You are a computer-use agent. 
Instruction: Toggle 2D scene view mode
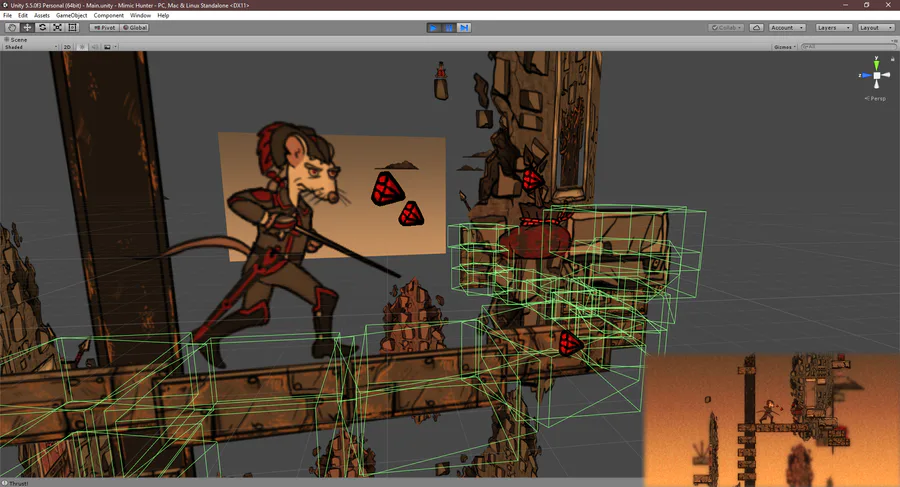(x=67, y=47)
